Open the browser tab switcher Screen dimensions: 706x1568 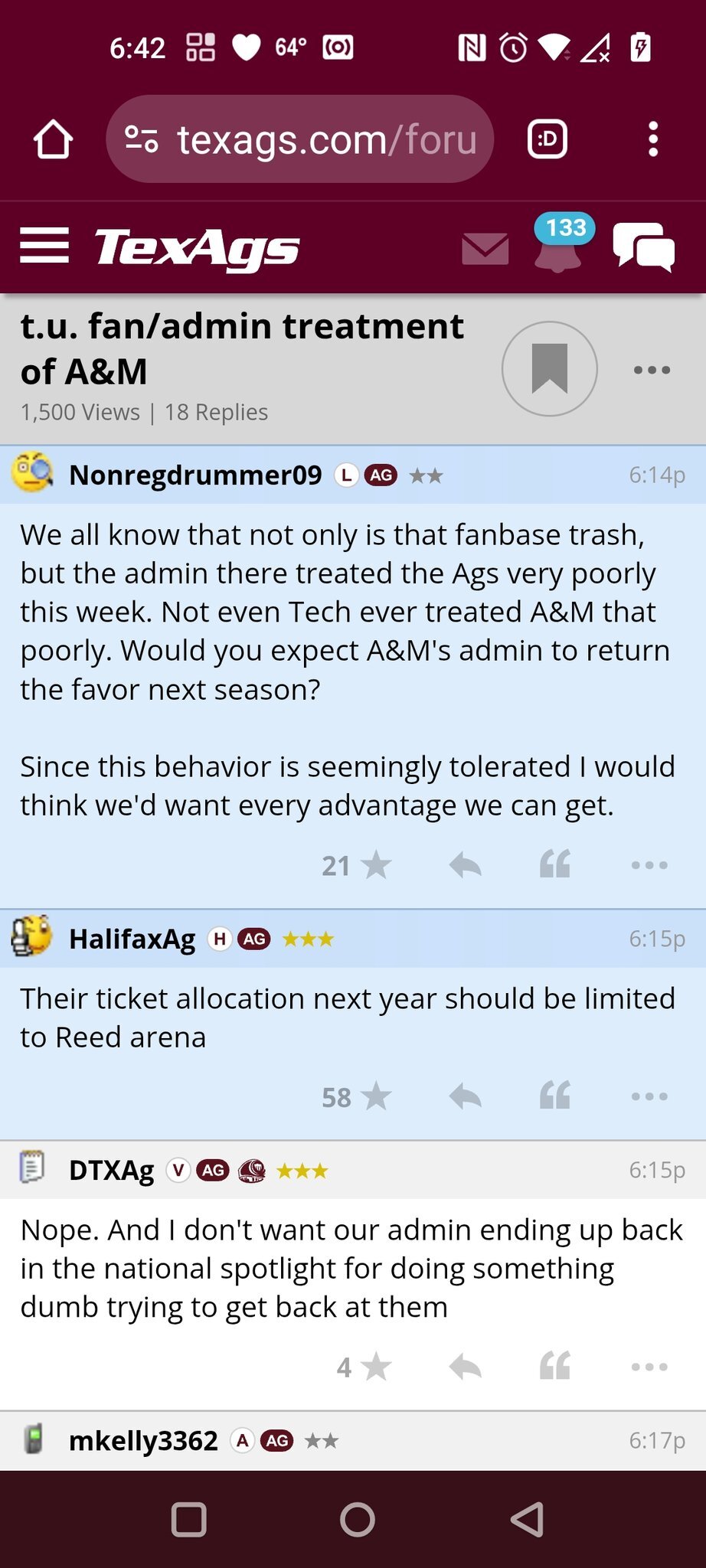tap(547, 139)
